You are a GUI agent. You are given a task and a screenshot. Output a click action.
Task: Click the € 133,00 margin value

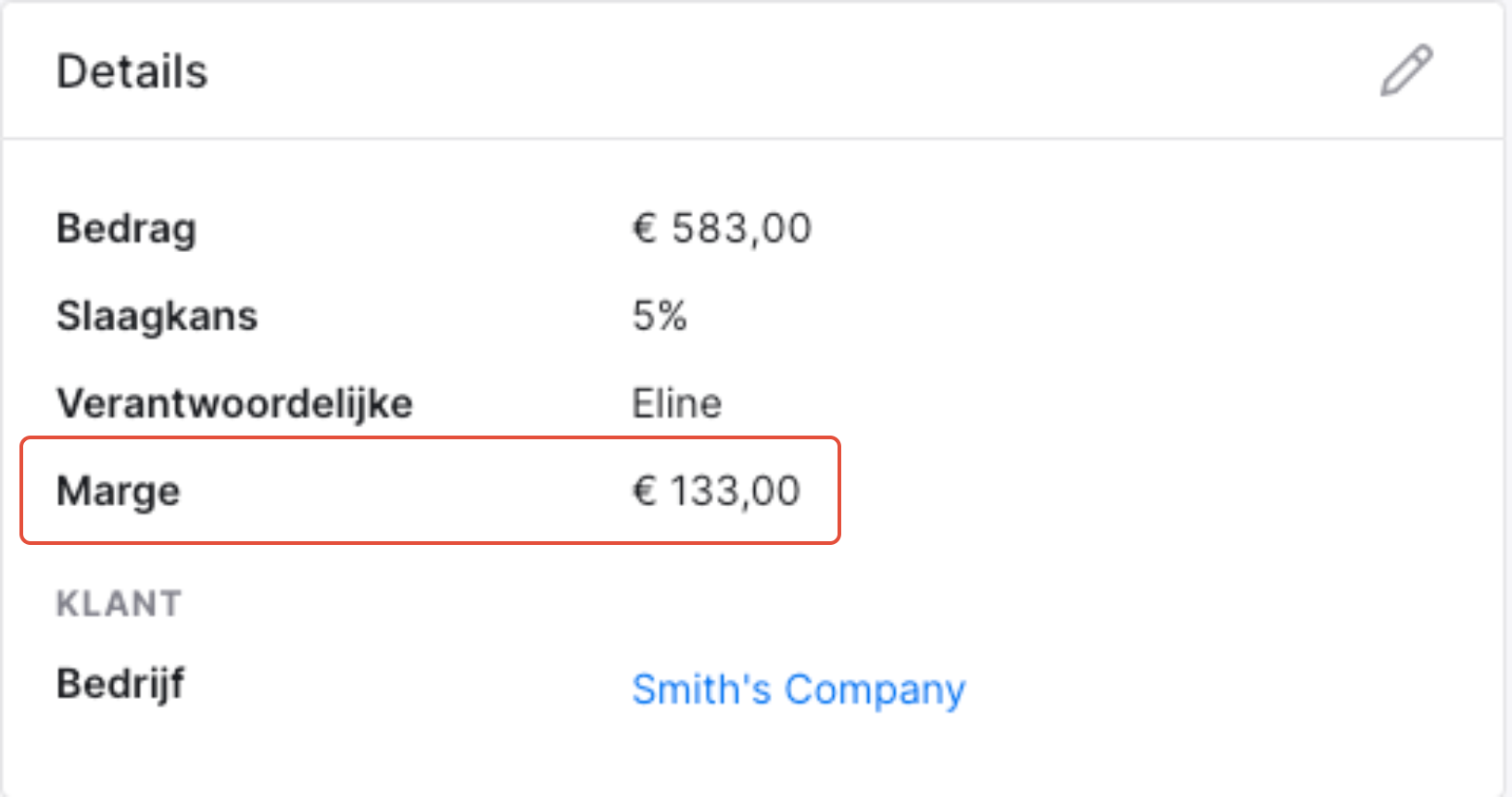tap(716, 491)
